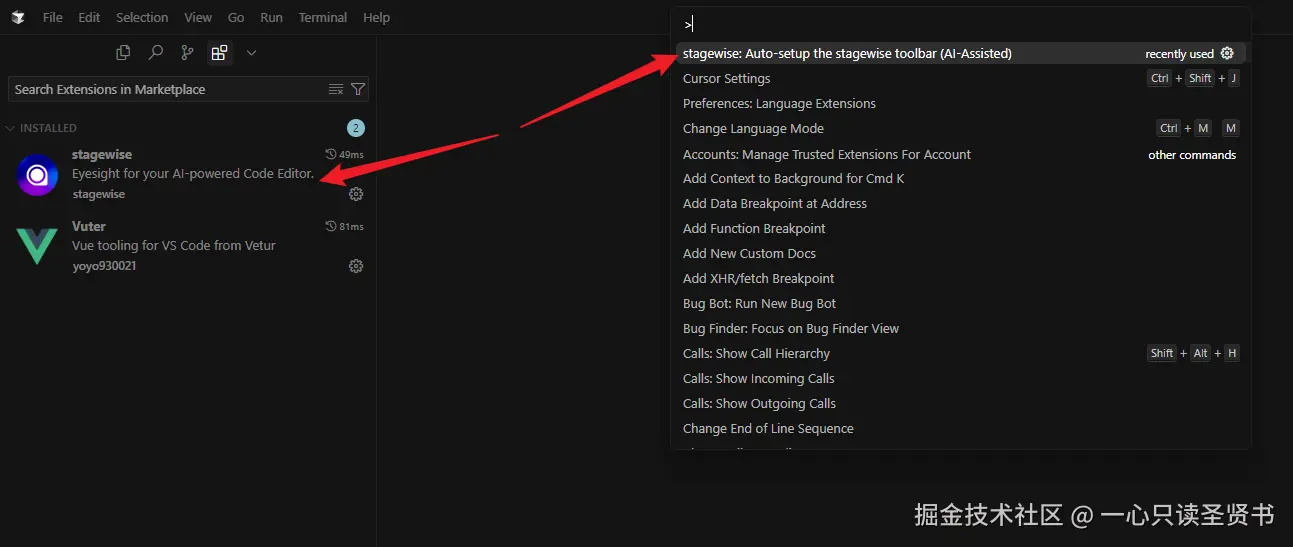This screenshot has height=547, width=1293.
Task: Open the Terminal menu
Action: [x=323, y=17]
